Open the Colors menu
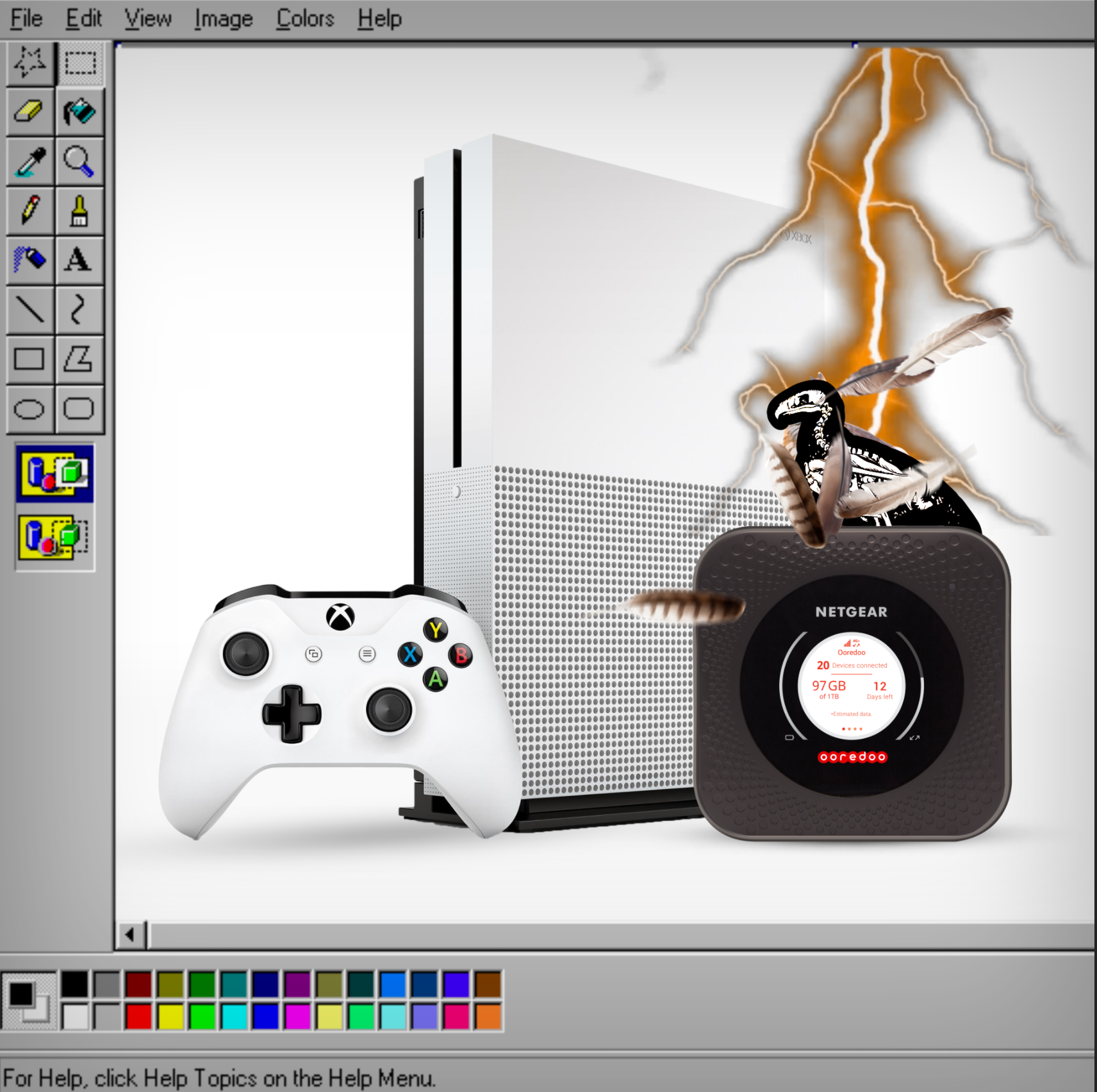Screen dimensions: 1097x1092 [x=305, y=19]
